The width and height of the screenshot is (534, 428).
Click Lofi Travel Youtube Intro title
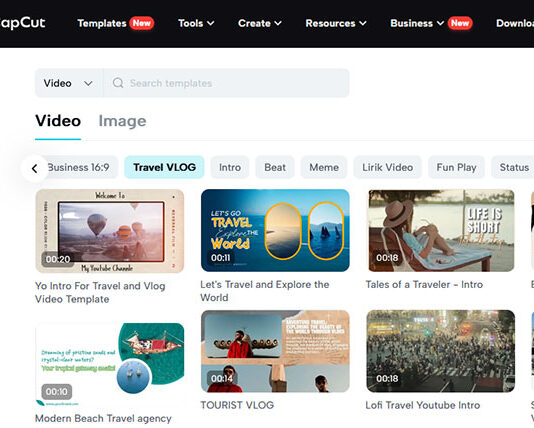click(423, 405)
